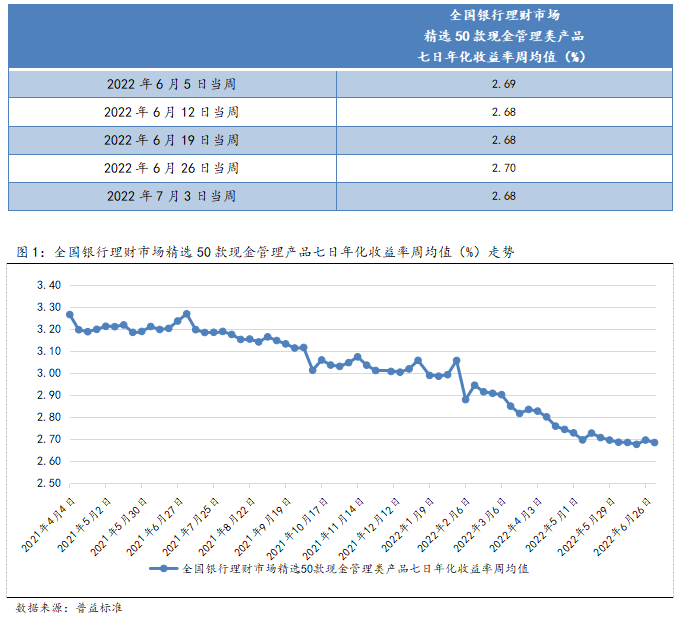The height and width of the screenshot is (617, 678).
Task: Click the 2022年7月3日当周 date cell
Action: coord(171,196)
